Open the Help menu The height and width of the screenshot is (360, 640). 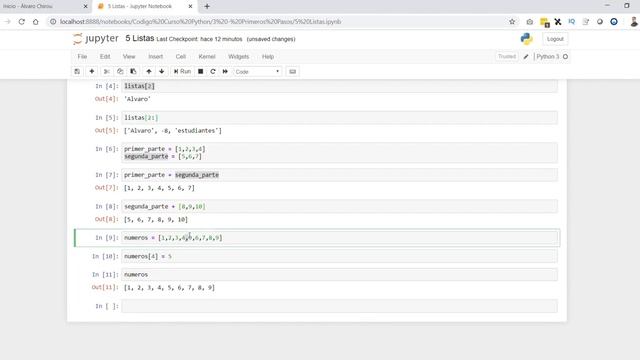pyautogui.click(x=268, y=56)
